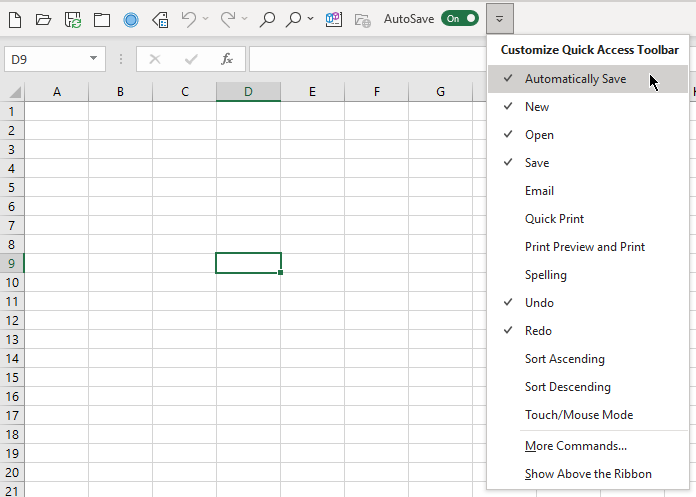Add Spelling to the Quick Access Toolbar

pos(588,275)
